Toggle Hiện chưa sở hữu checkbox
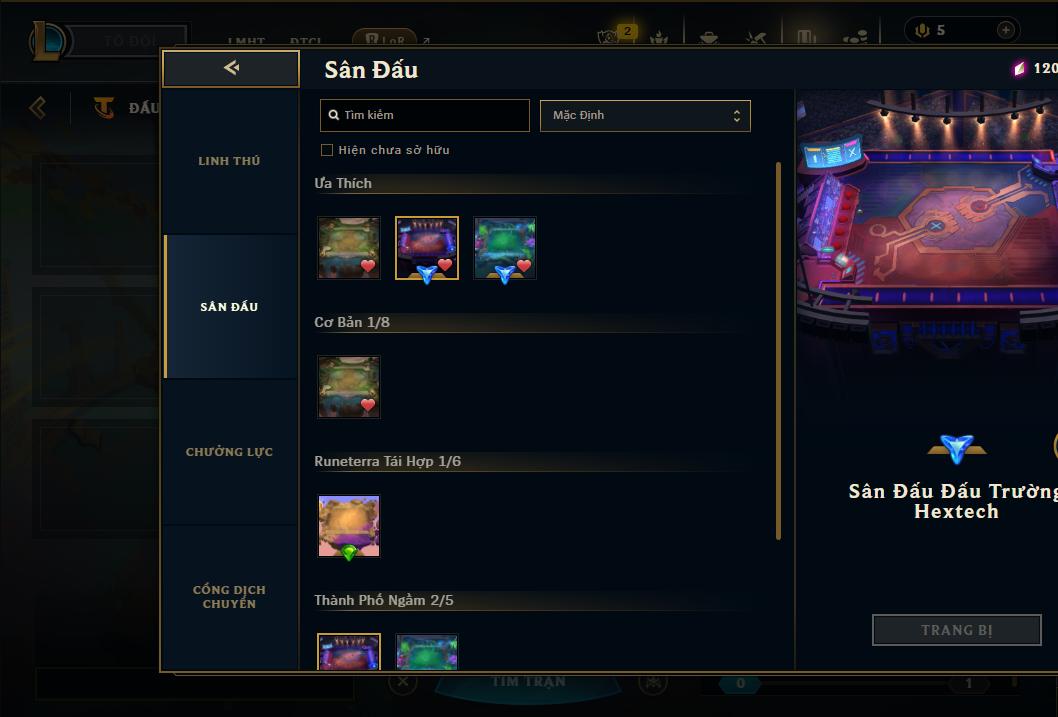 click(x=327, y=150)
